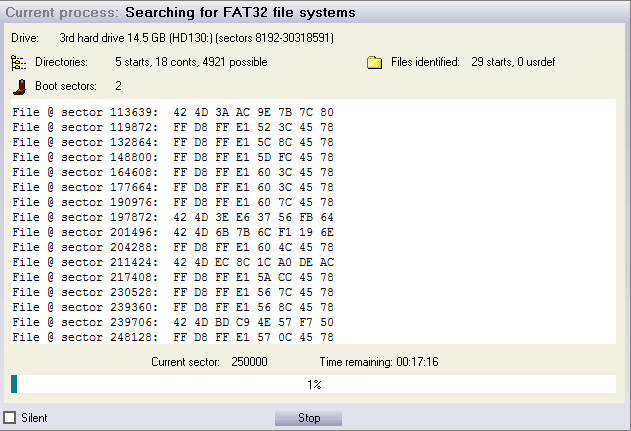Click the Time remaining 00:17:16 text
This screenshot has height=431, width=631.
pyautogui.click(x=379, y=362)
